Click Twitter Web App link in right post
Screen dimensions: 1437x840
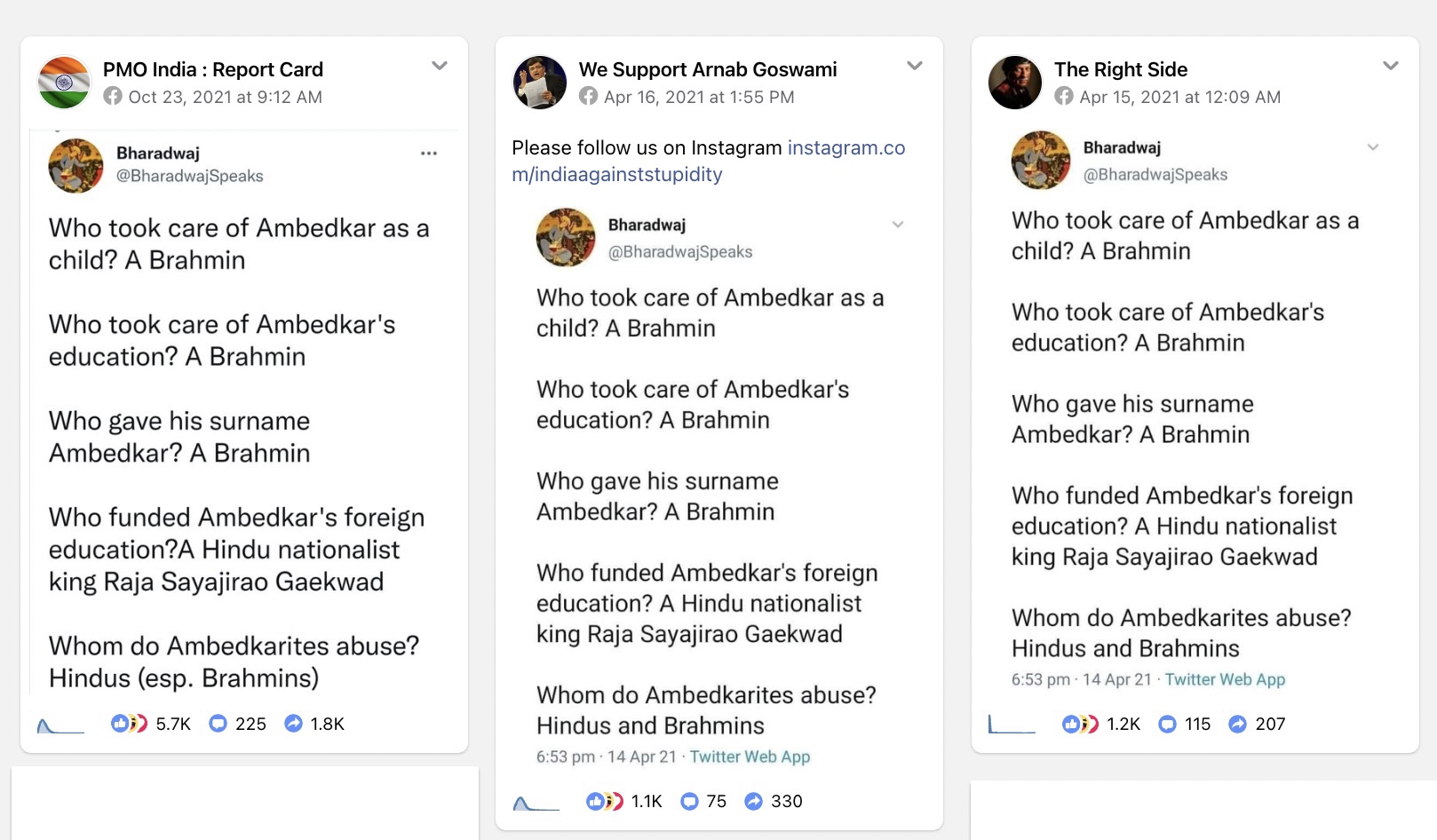pos(1225,679)
